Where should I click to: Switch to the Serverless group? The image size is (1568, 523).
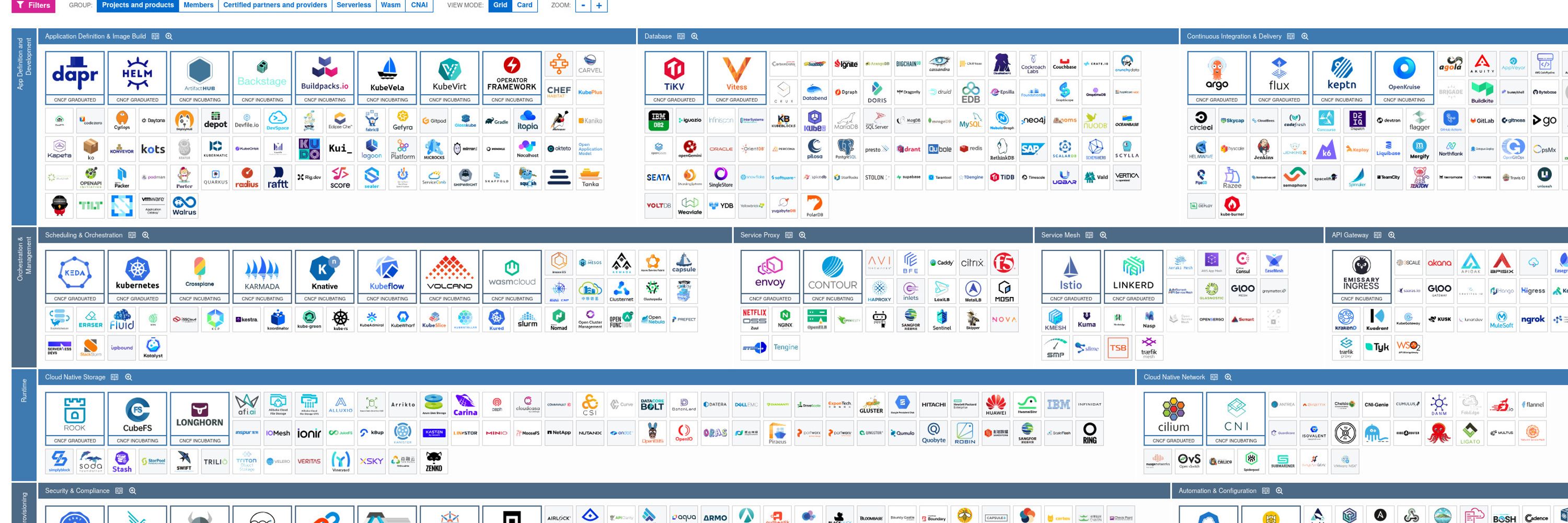coord(354,5)
